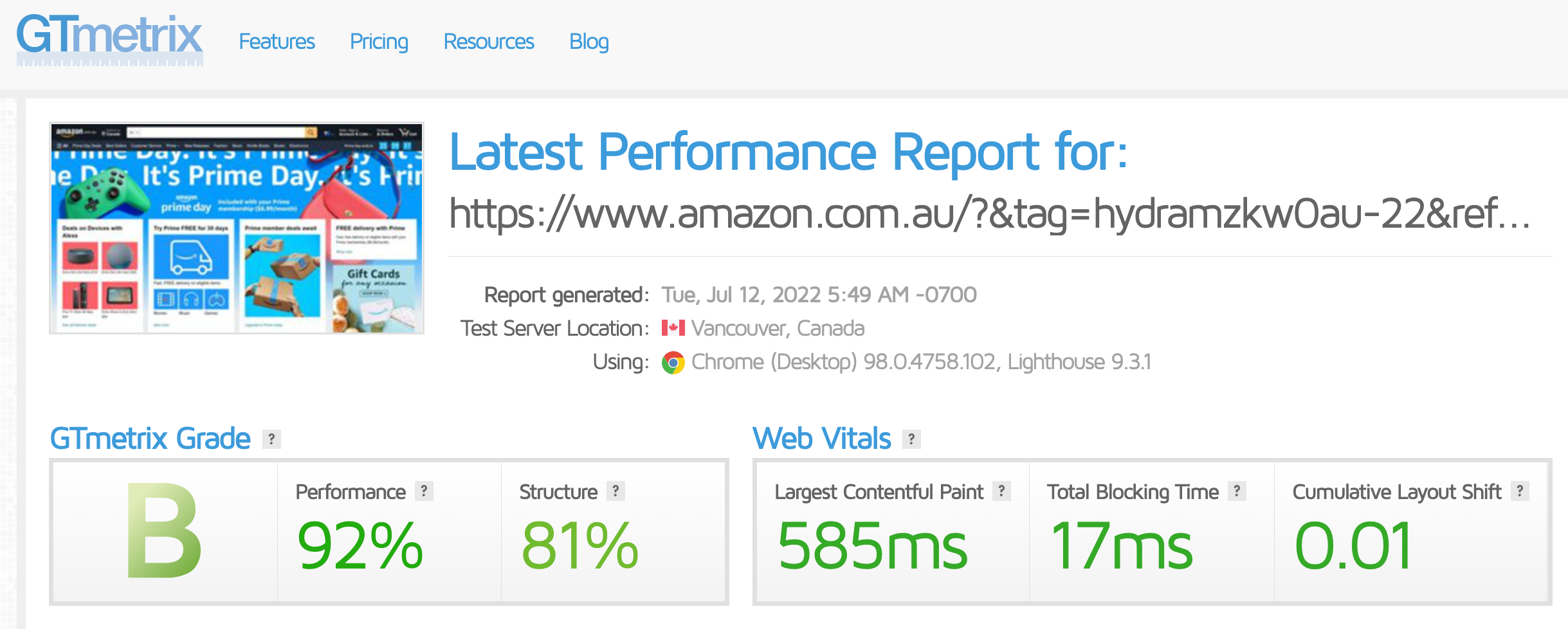
Task: Click the 92% Performance score
Action: click(x=360, y=546)
